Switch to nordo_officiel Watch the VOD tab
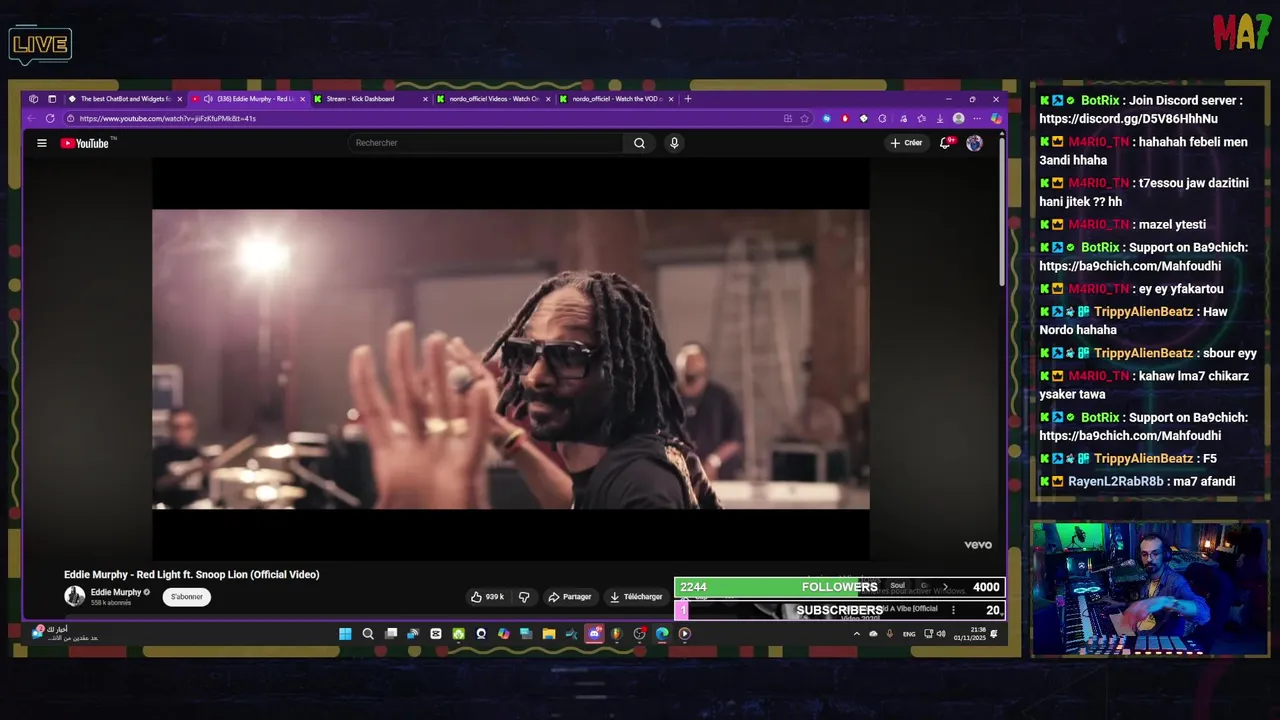This screenshot has height=720, width=1280. click(616, 99)
